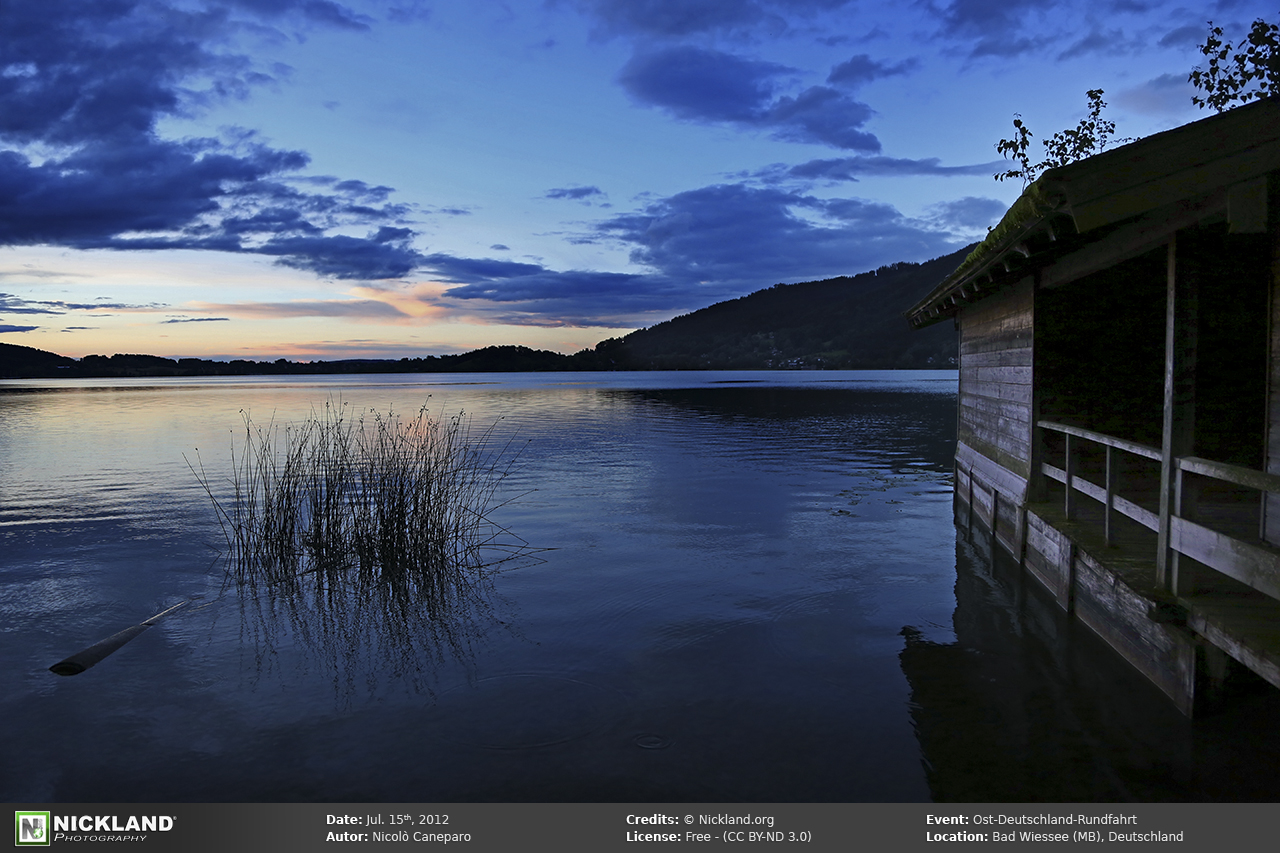Screen dimensions: 1280x853
Task: Click the small circular ripple in the water
Action: 651,741
